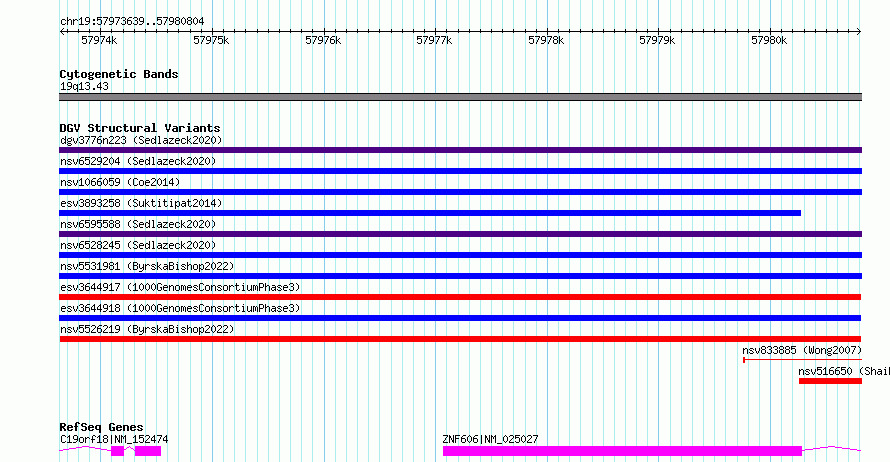Select the gray 19q13.43 cytogenetic band bar

point(460,97)
